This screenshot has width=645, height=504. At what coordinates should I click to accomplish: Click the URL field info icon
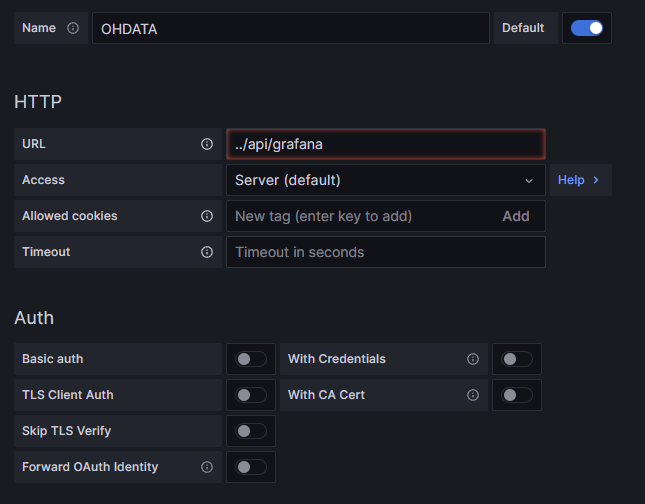pyautogui.click(x=207, y=144)
